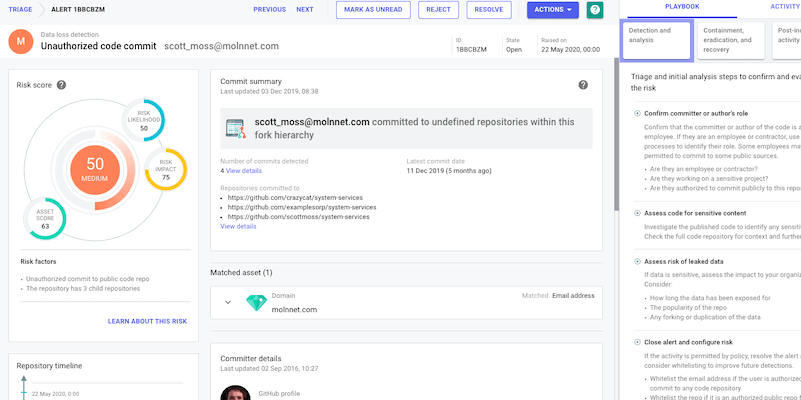This screenshot has width=801, height=400.
Task: Open Learn about this risk link
Action: tap(147, 321)
